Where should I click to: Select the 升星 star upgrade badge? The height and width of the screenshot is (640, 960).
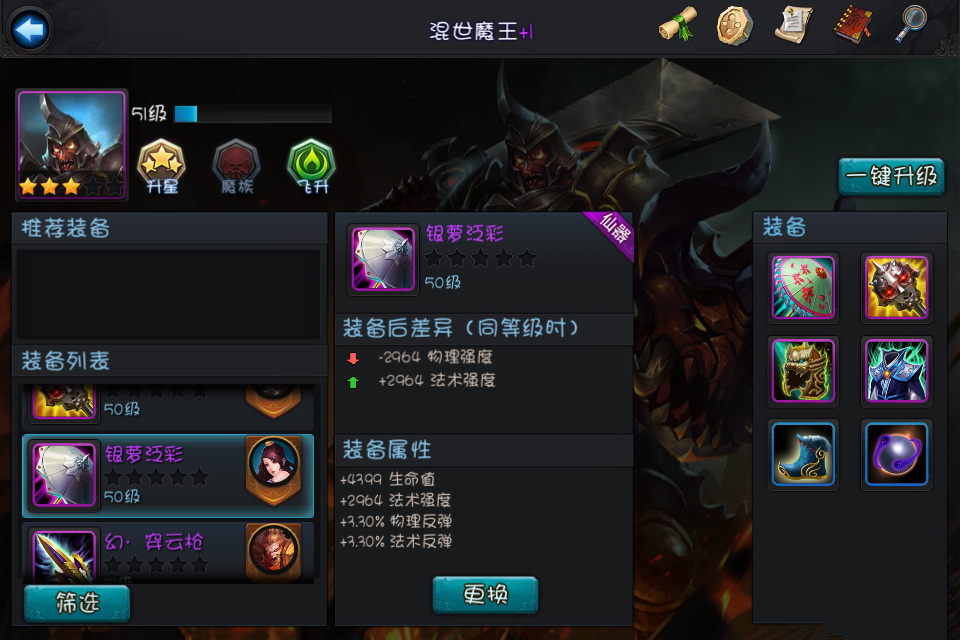(161, 167)
